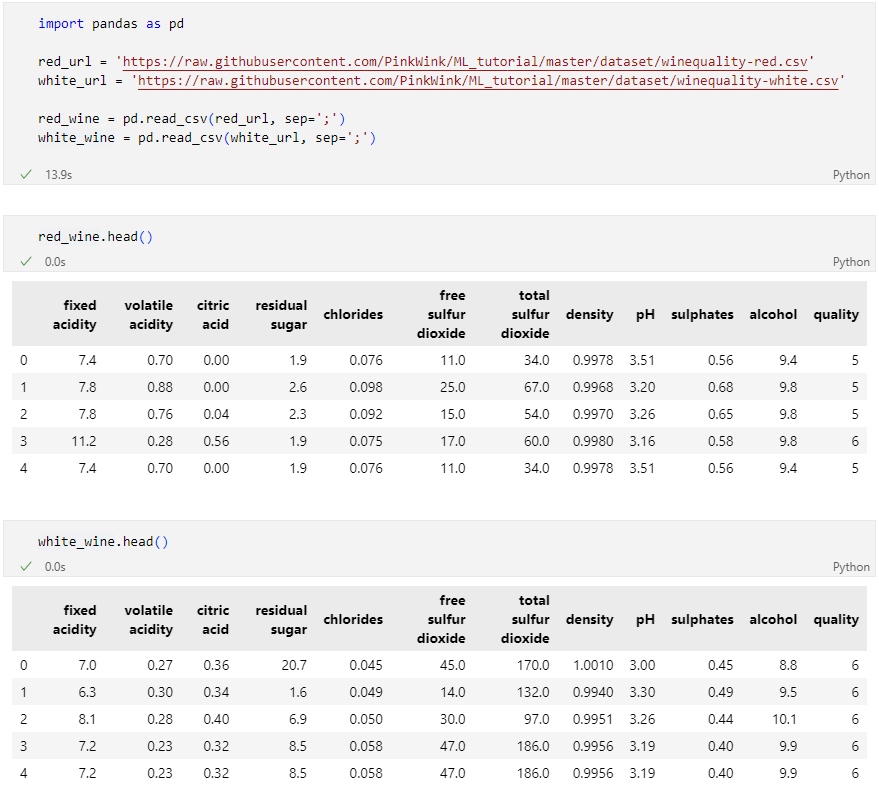
Task: Click the white_wine = pd.read_csv code line
Action: pyautogui.click(x=207, y=138)
